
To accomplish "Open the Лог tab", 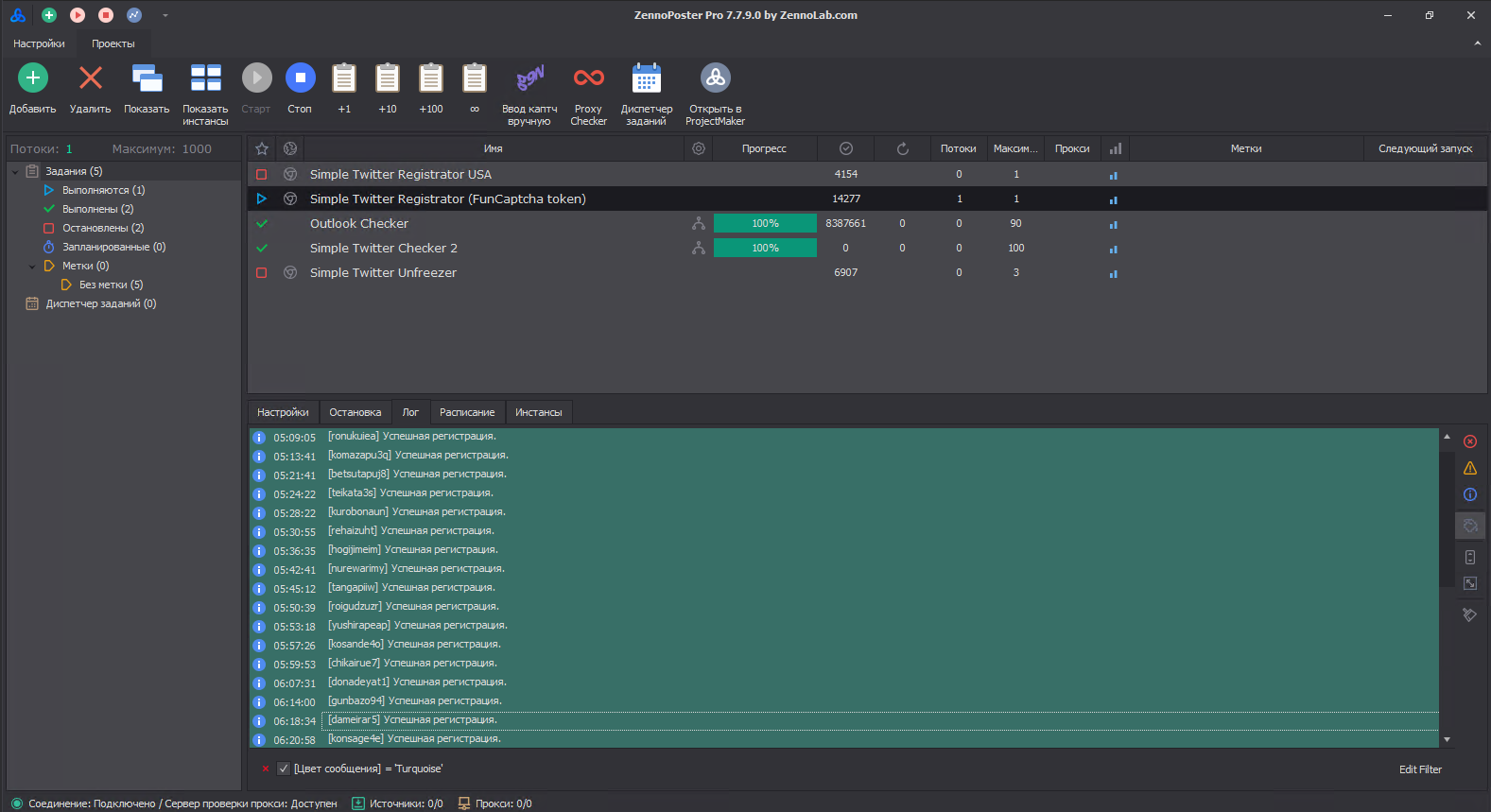I will [x=410, y=412].
